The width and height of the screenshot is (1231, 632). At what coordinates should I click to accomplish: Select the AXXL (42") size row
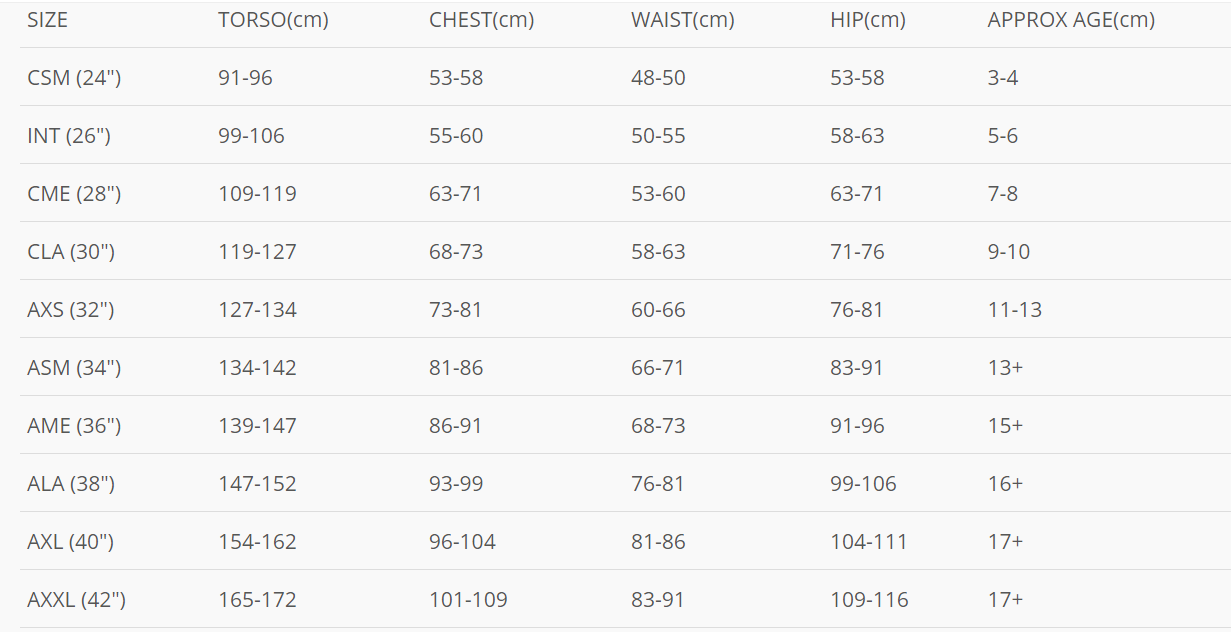(625, 599)
